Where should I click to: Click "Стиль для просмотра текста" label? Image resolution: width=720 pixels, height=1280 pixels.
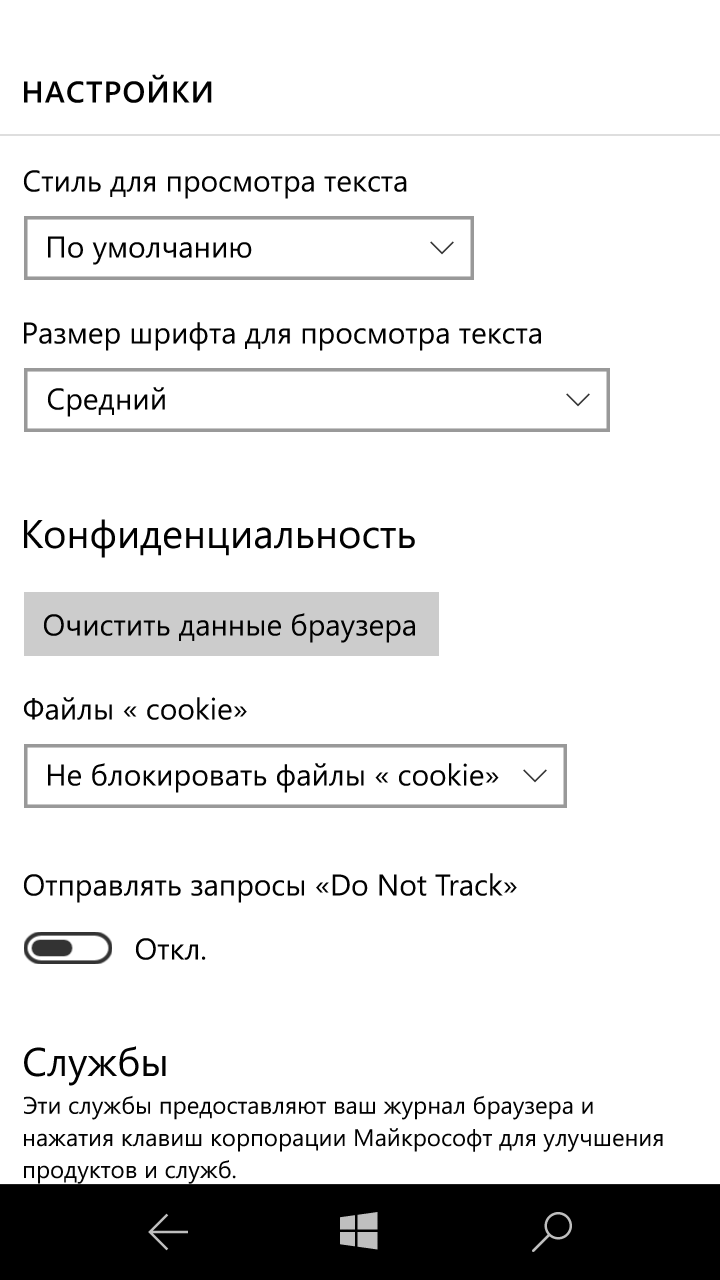coord(215,182)
